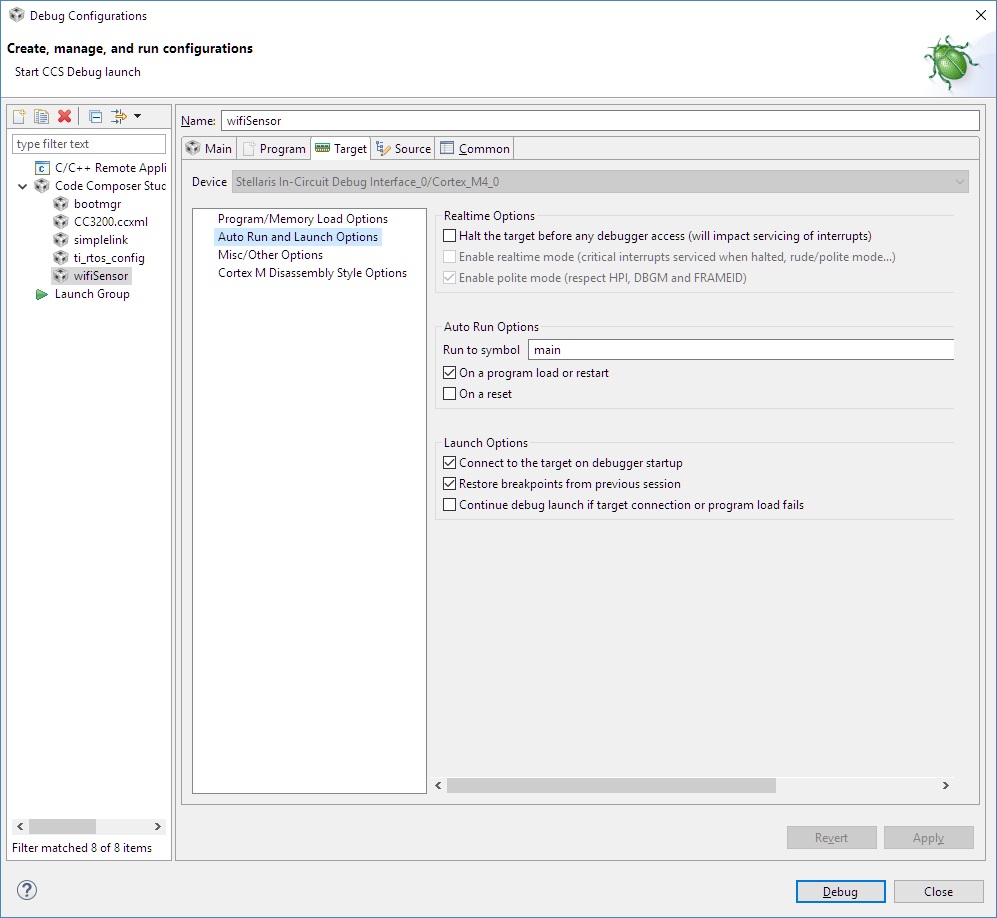Uncheck Connect to the target on debugger startup
The image size is (997, 918).
(x=450, y=463)
